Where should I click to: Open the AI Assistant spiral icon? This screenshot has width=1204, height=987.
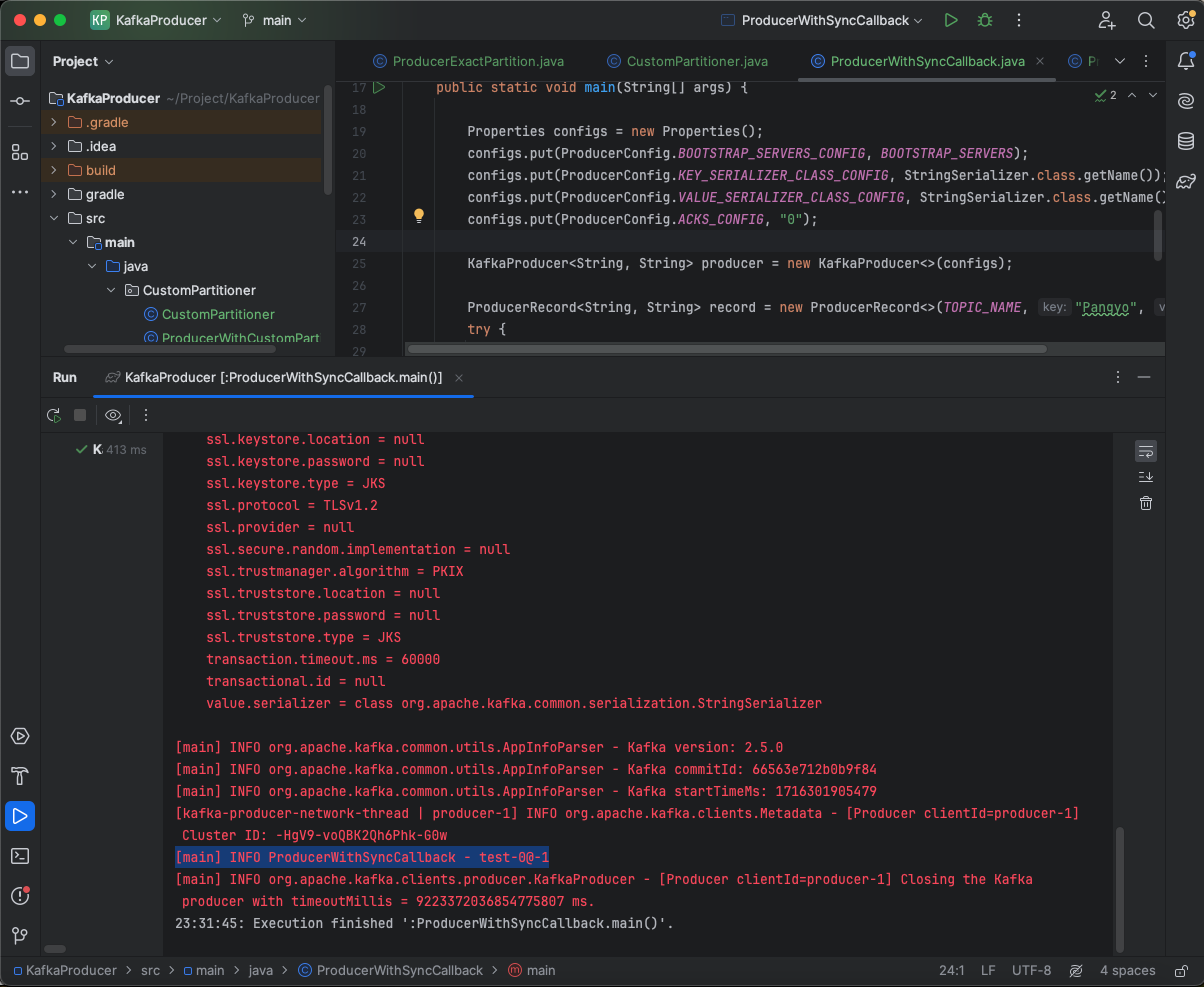(1186, 101)
